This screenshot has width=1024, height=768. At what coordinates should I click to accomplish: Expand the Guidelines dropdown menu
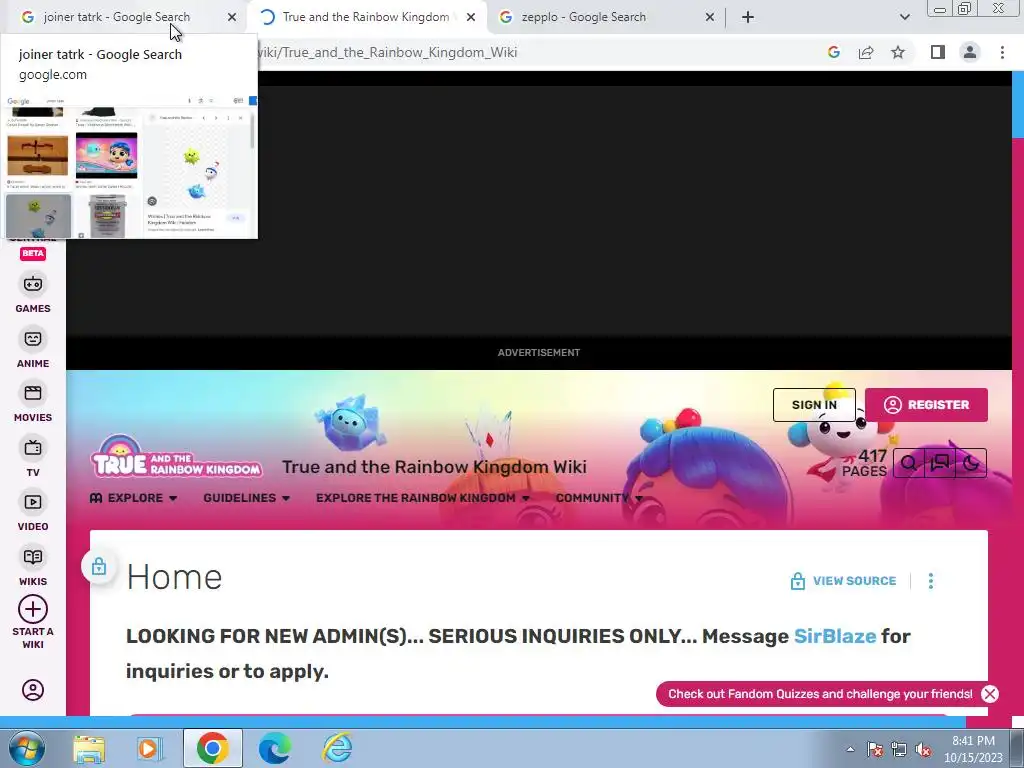click(x=246, y=498)
